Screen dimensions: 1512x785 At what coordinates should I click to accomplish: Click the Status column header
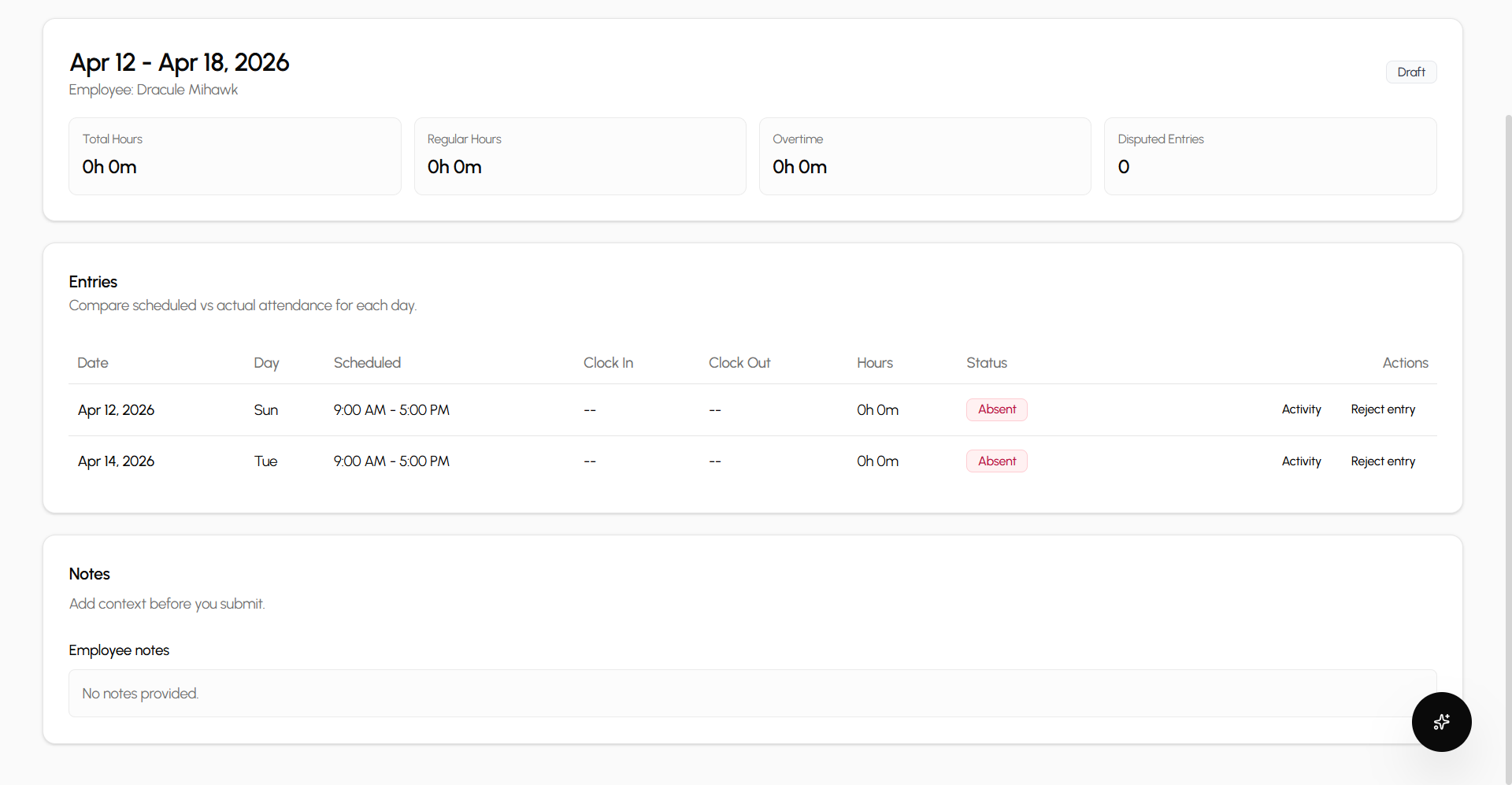[986, 363]
